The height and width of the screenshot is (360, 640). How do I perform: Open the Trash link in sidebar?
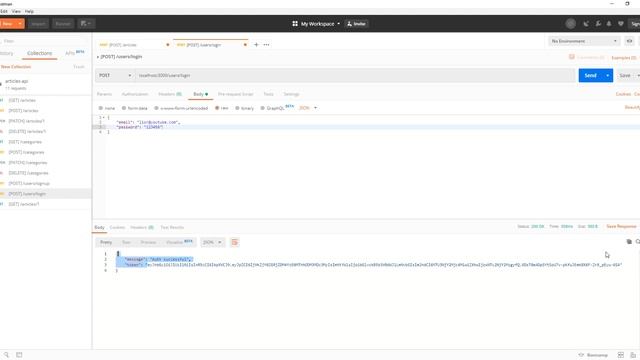point(79,67)
